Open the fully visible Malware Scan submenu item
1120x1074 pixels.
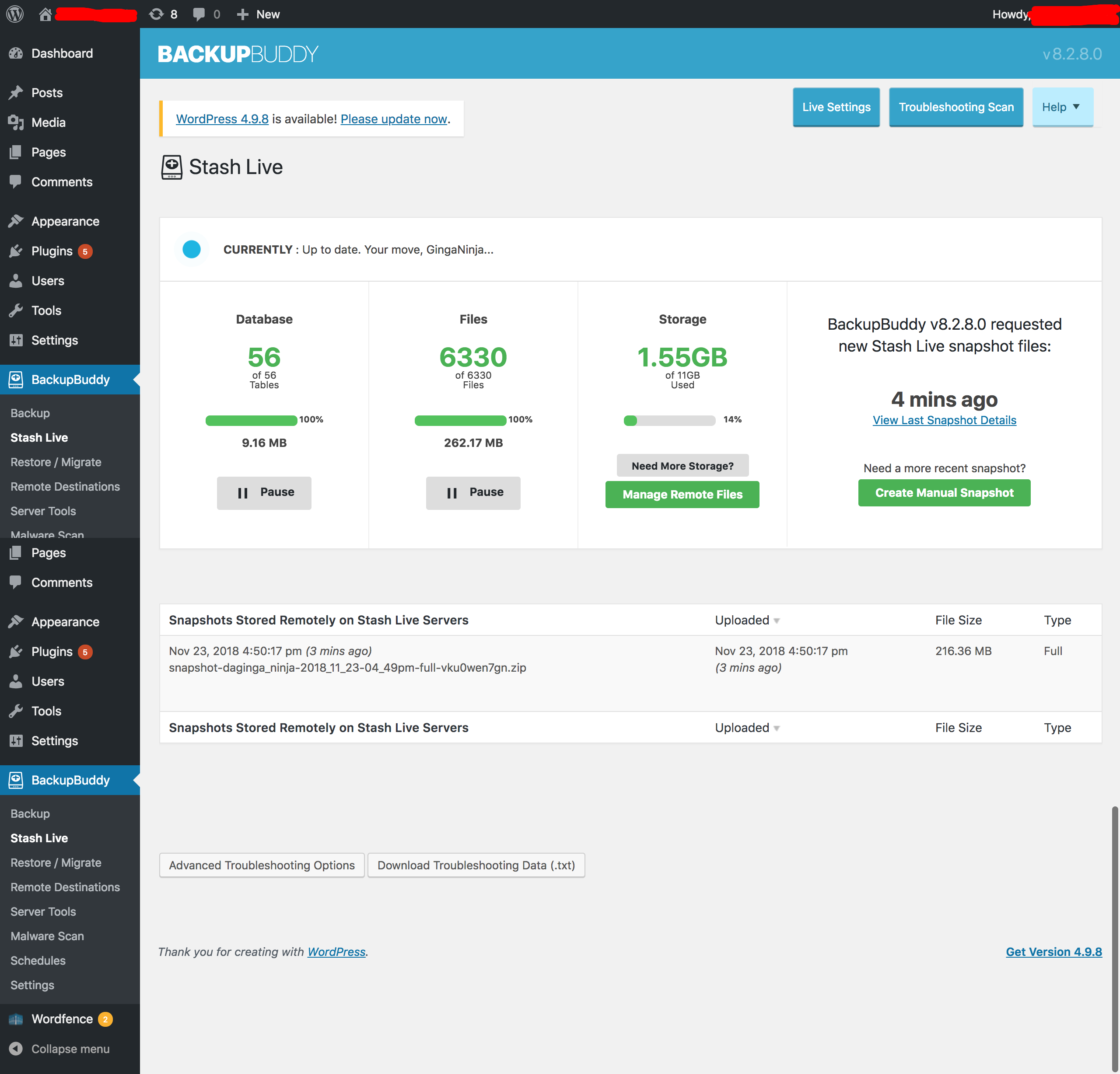pos(47,936)
